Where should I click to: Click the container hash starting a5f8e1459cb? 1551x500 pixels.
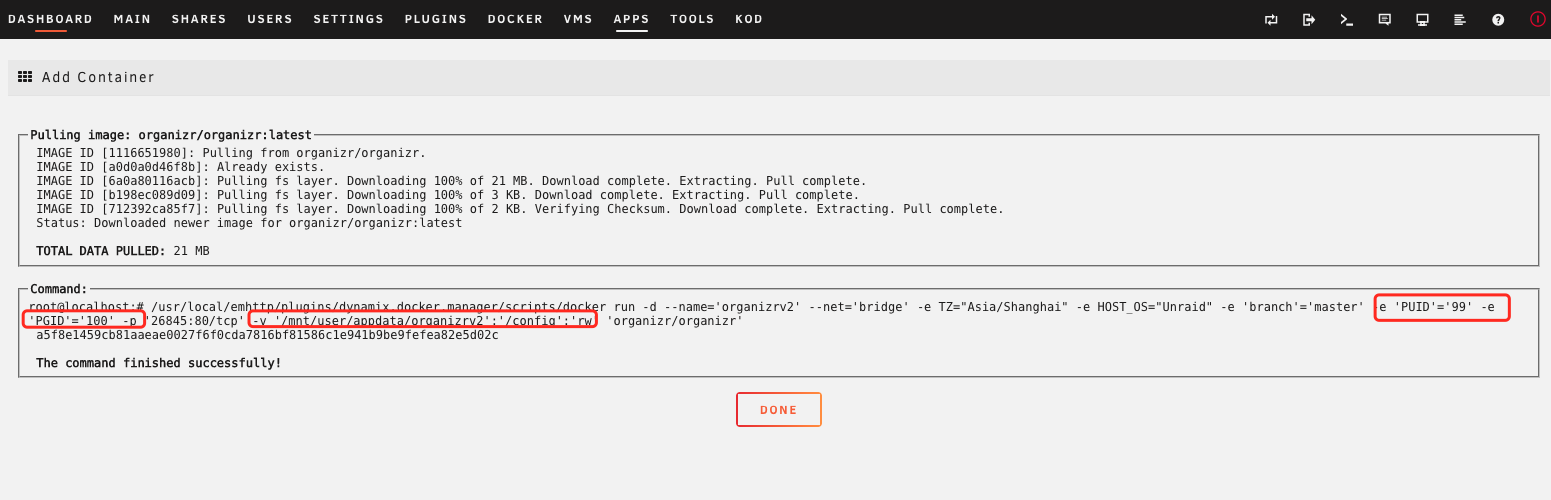[x=267, y=335]
